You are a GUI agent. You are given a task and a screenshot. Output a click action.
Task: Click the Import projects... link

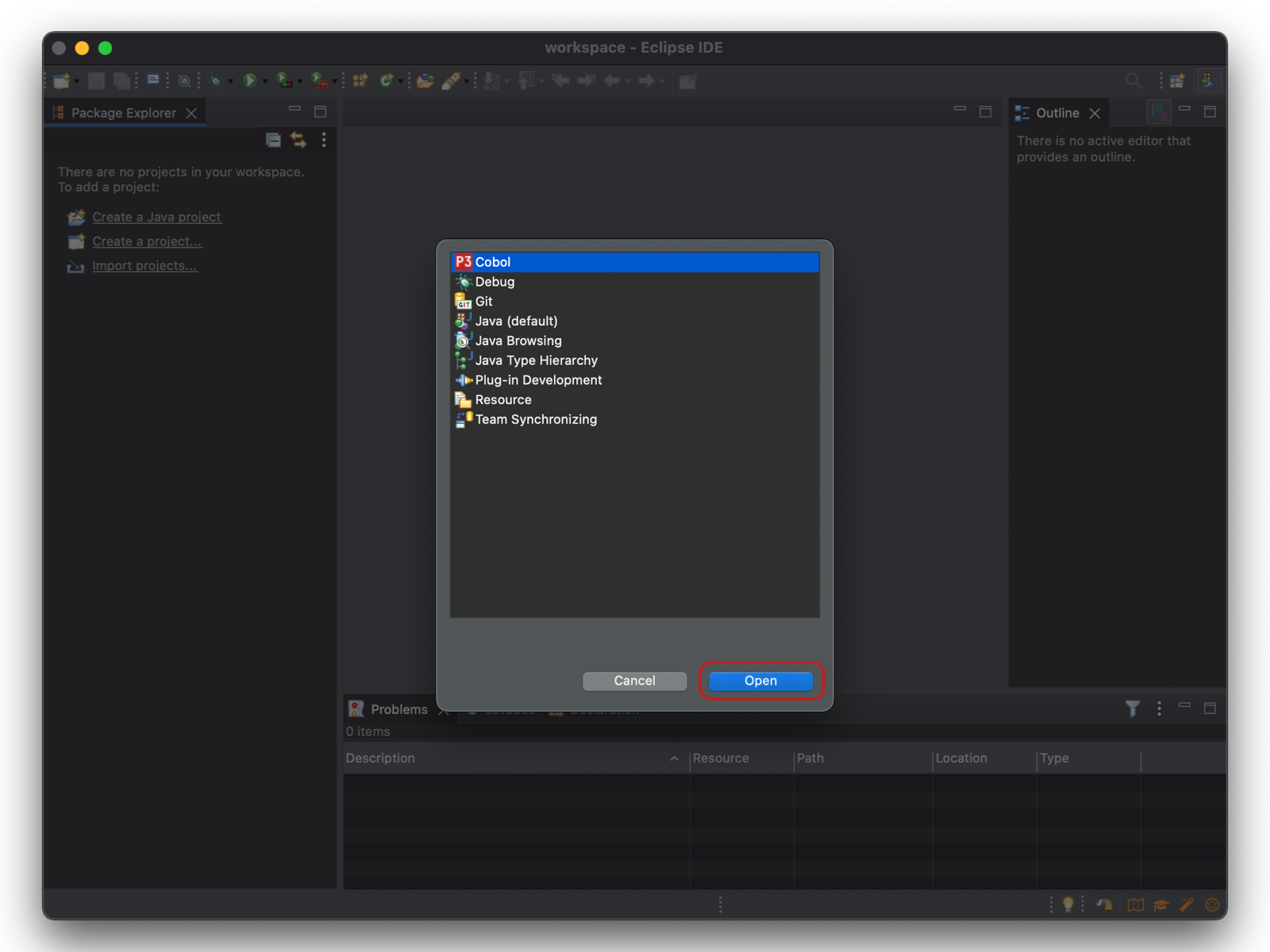click(144, 266)
